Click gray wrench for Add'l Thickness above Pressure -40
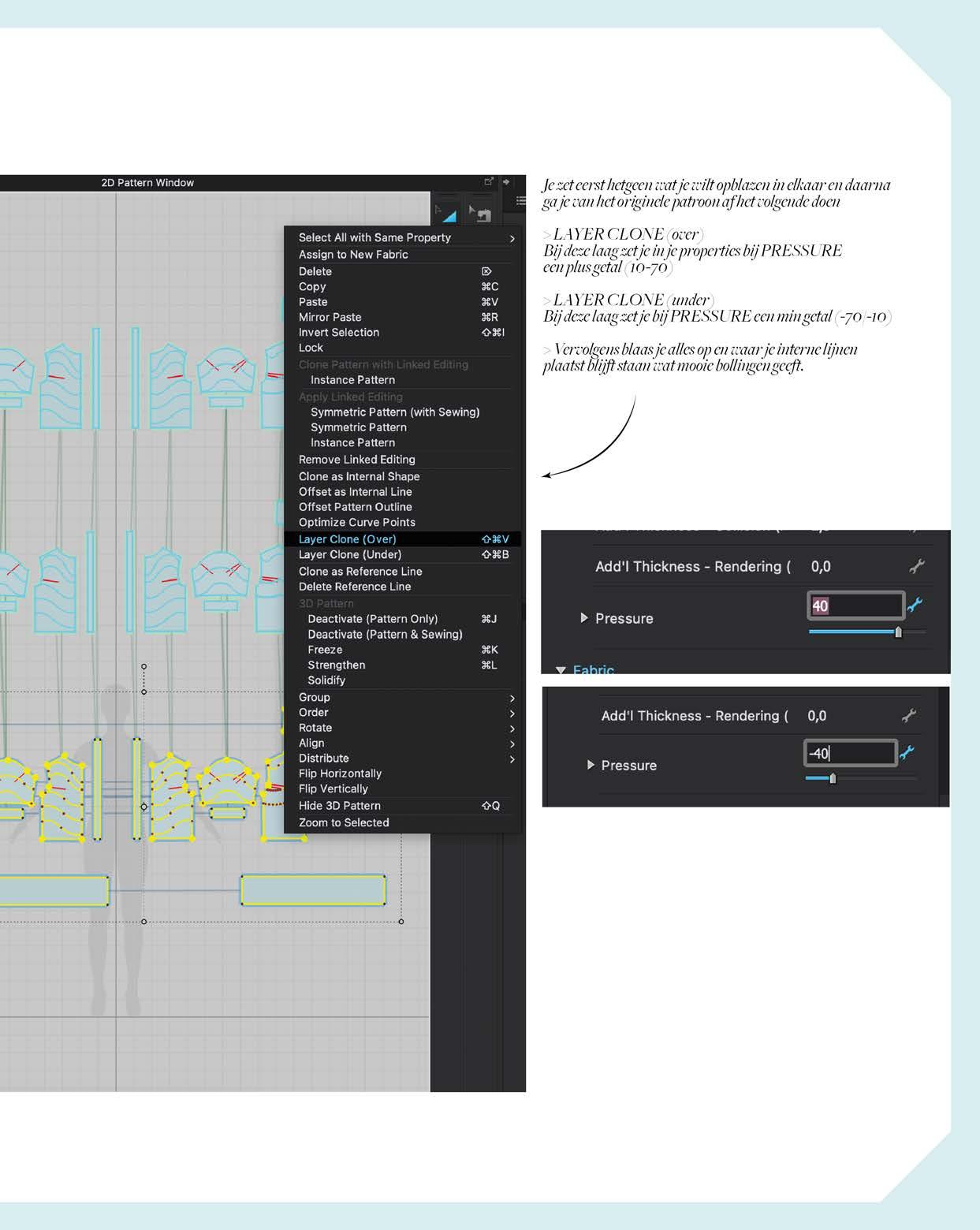This screenshot has width=980, height=1230. 909,715
